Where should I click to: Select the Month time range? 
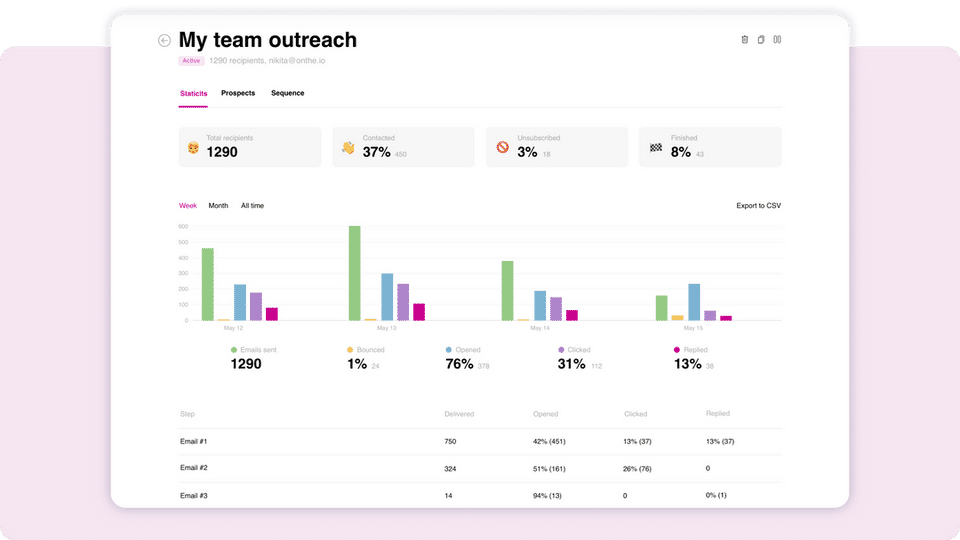(218, 206)
